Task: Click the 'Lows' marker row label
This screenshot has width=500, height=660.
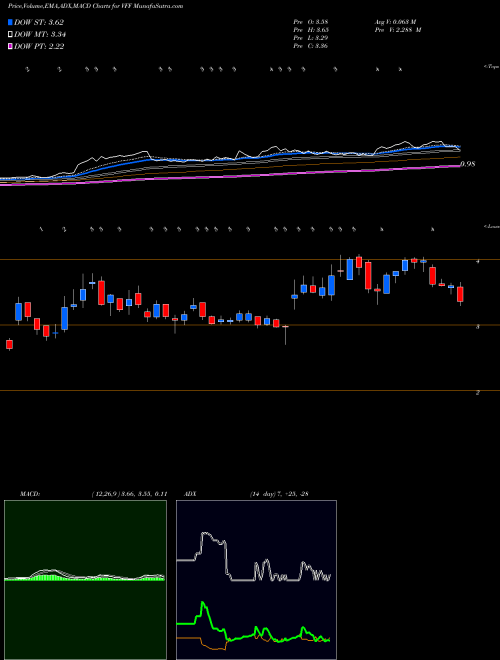Action: (492, 226)
